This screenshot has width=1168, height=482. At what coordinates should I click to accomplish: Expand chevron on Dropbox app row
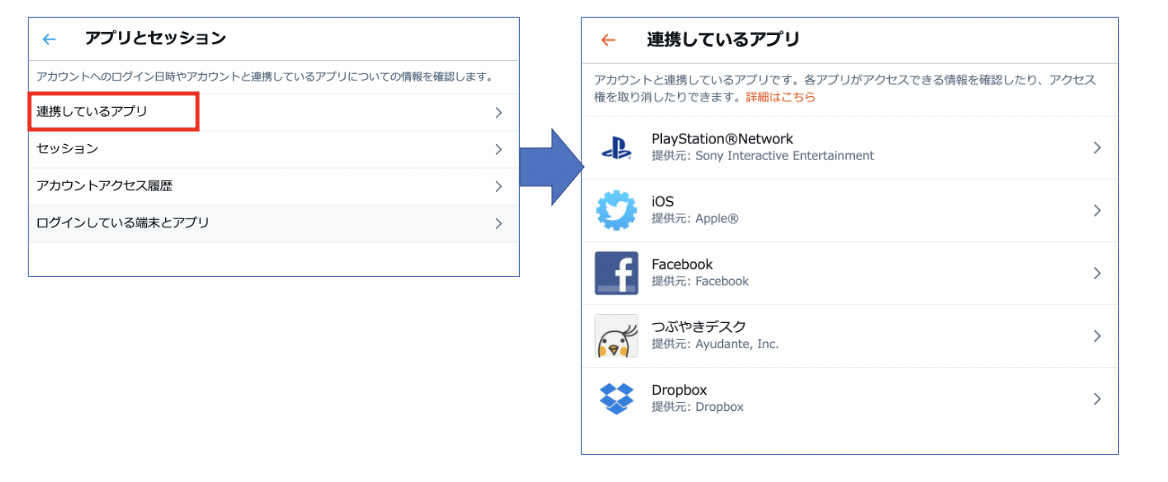(x=1096, y=399)
